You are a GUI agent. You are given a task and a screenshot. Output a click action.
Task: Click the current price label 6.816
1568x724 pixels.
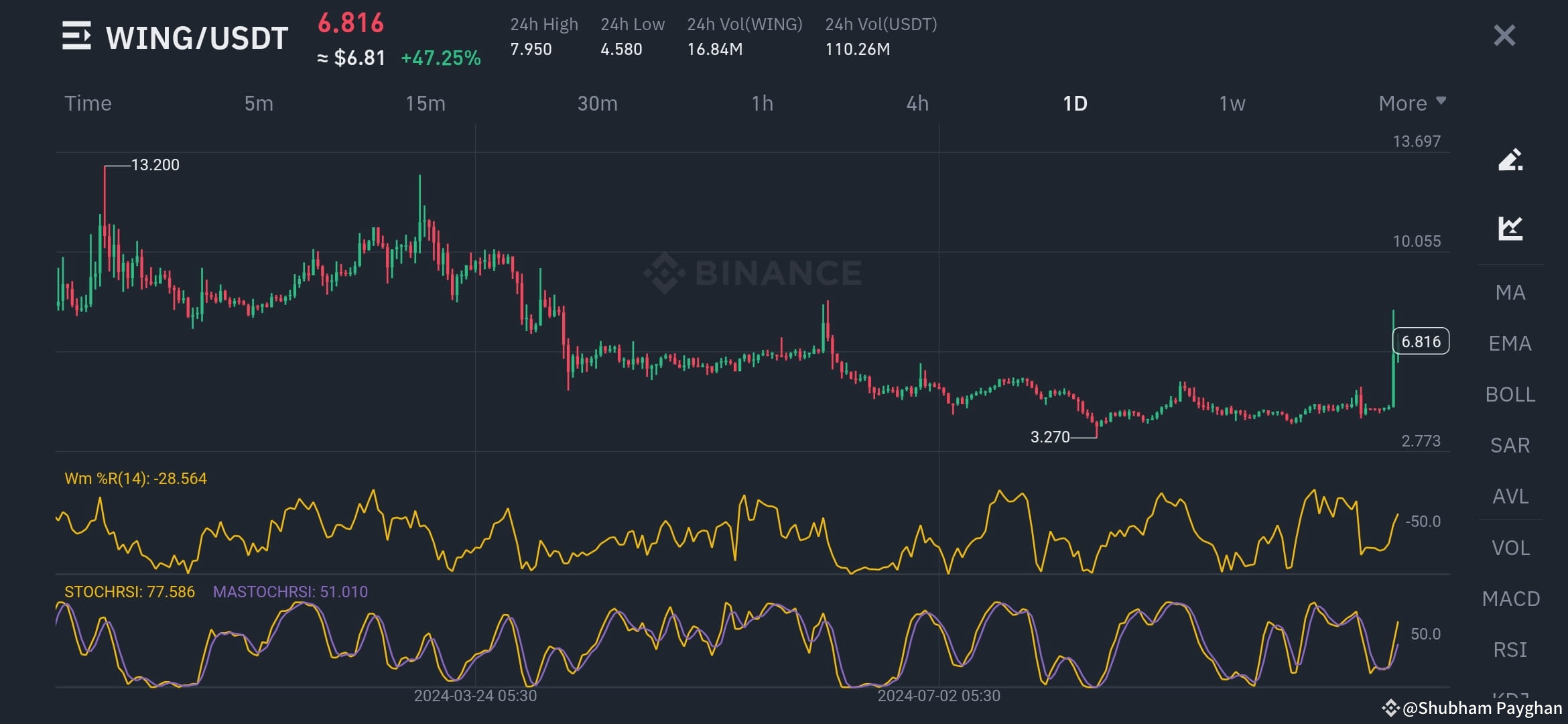point(1419,341)
